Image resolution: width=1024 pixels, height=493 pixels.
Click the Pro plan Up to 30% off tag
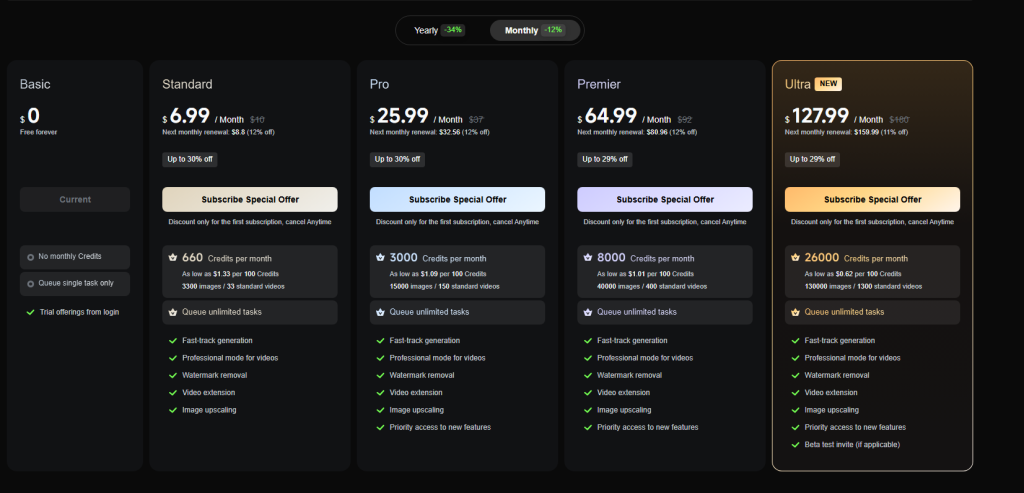coord(398,159)
